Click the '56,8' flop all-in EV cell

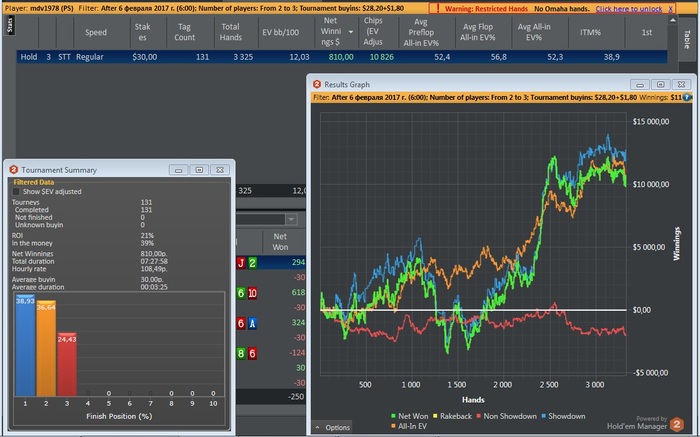point(498,57)
